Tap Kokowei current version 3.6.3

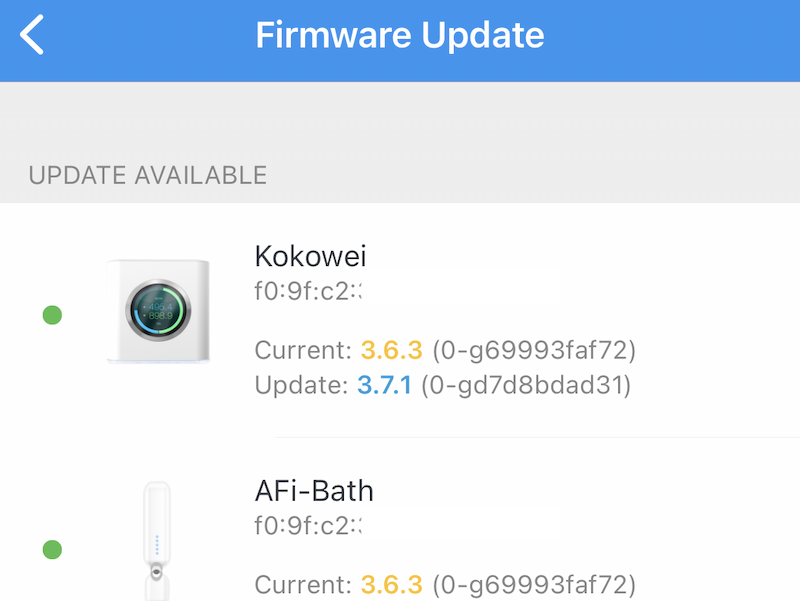coord(391,351)
